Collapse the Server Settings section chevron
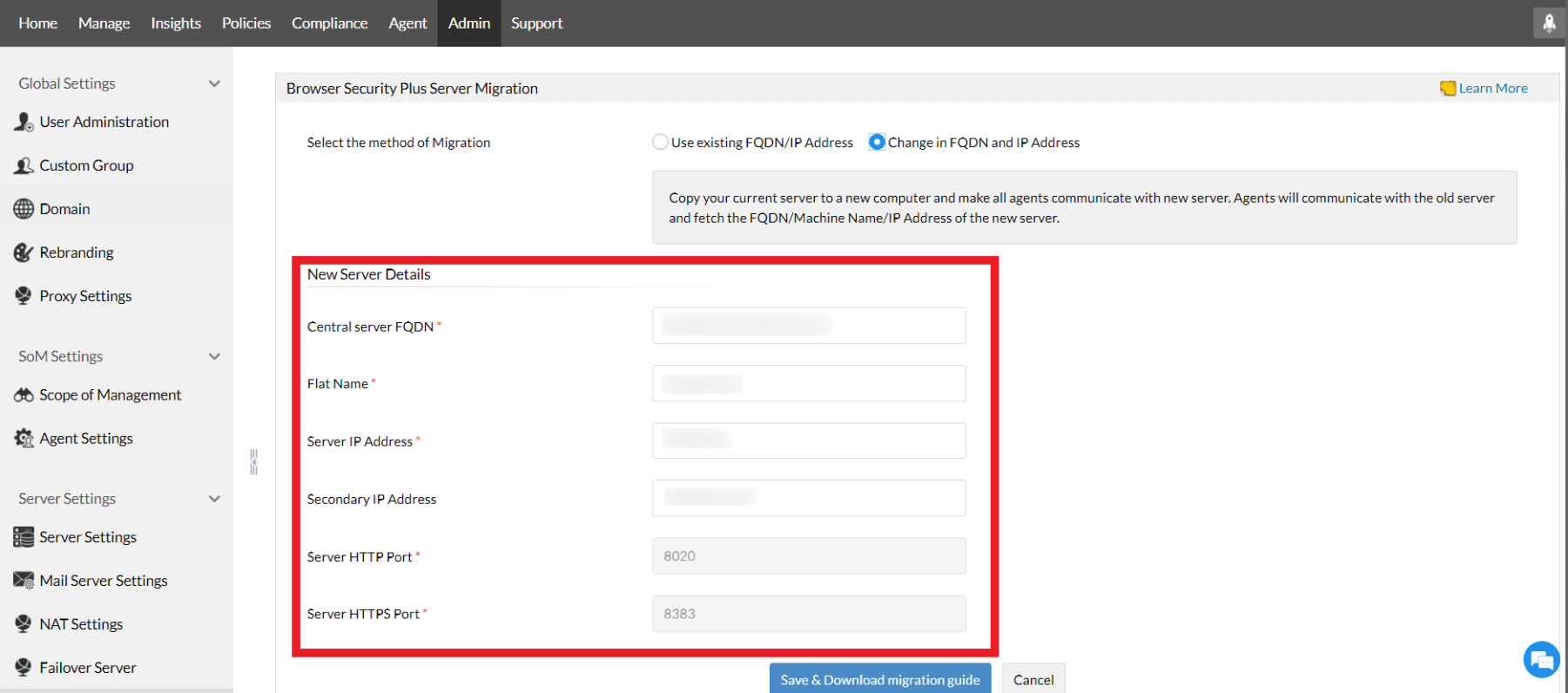This screenshot has width=1568, height=693. 214,499
